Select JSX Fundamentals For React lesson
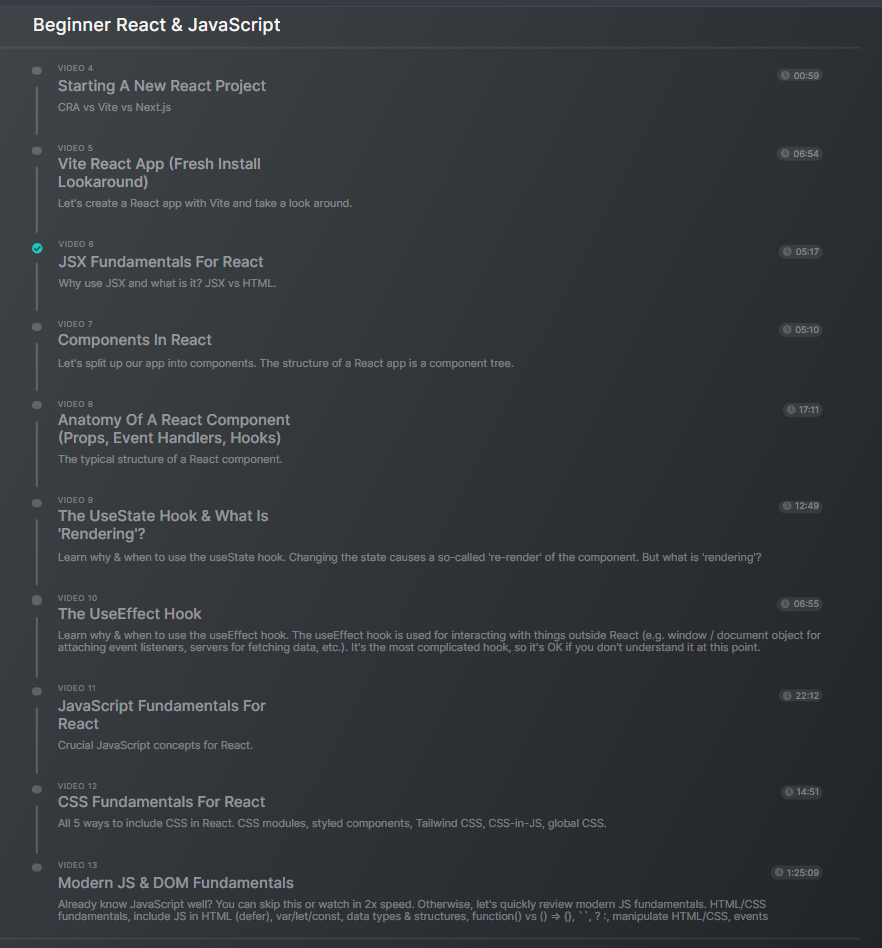The image size is (882, 948). click(x=161, y=262)
